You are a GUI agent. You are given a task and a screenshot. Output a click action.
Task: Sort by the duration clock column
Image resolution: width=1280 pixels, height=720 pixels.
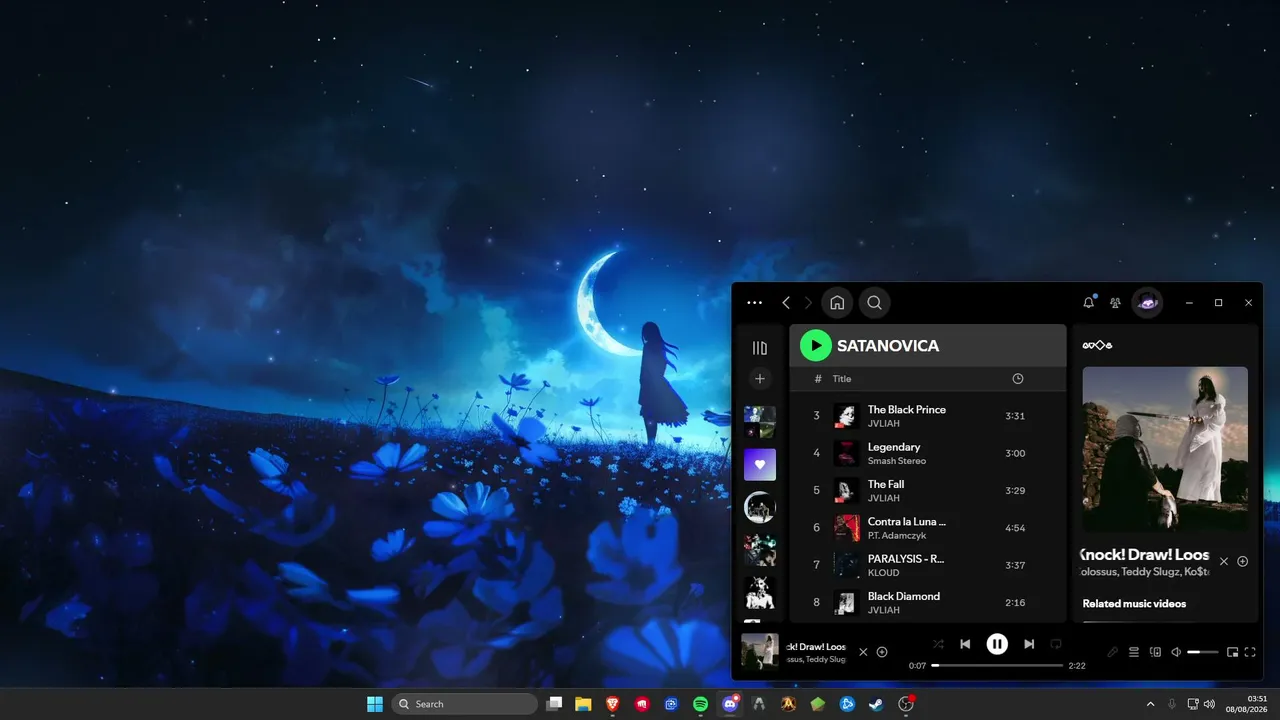point(1018,379)
